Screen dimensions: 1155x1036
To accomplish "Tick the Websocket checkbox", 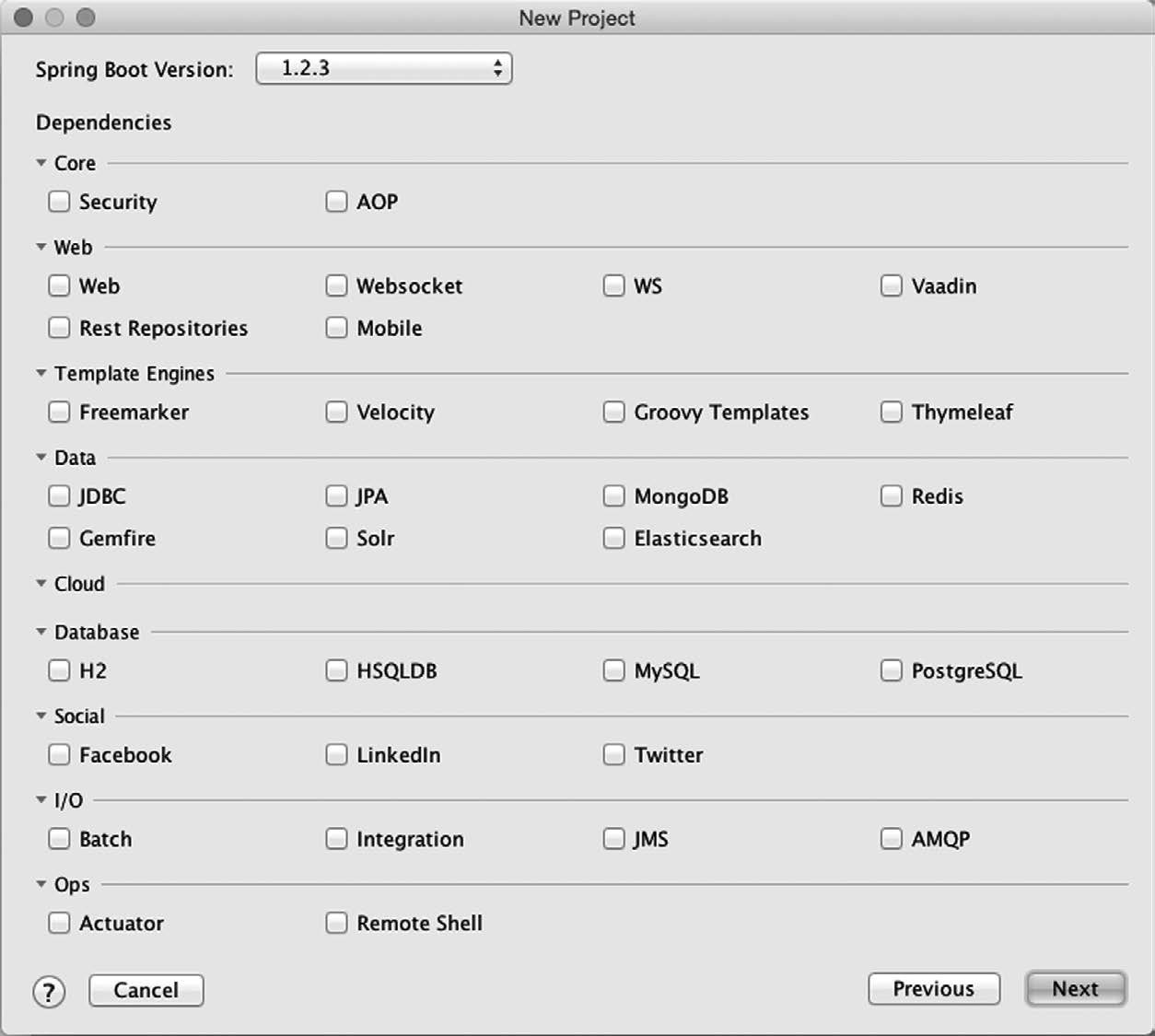I will pos(336,286).
